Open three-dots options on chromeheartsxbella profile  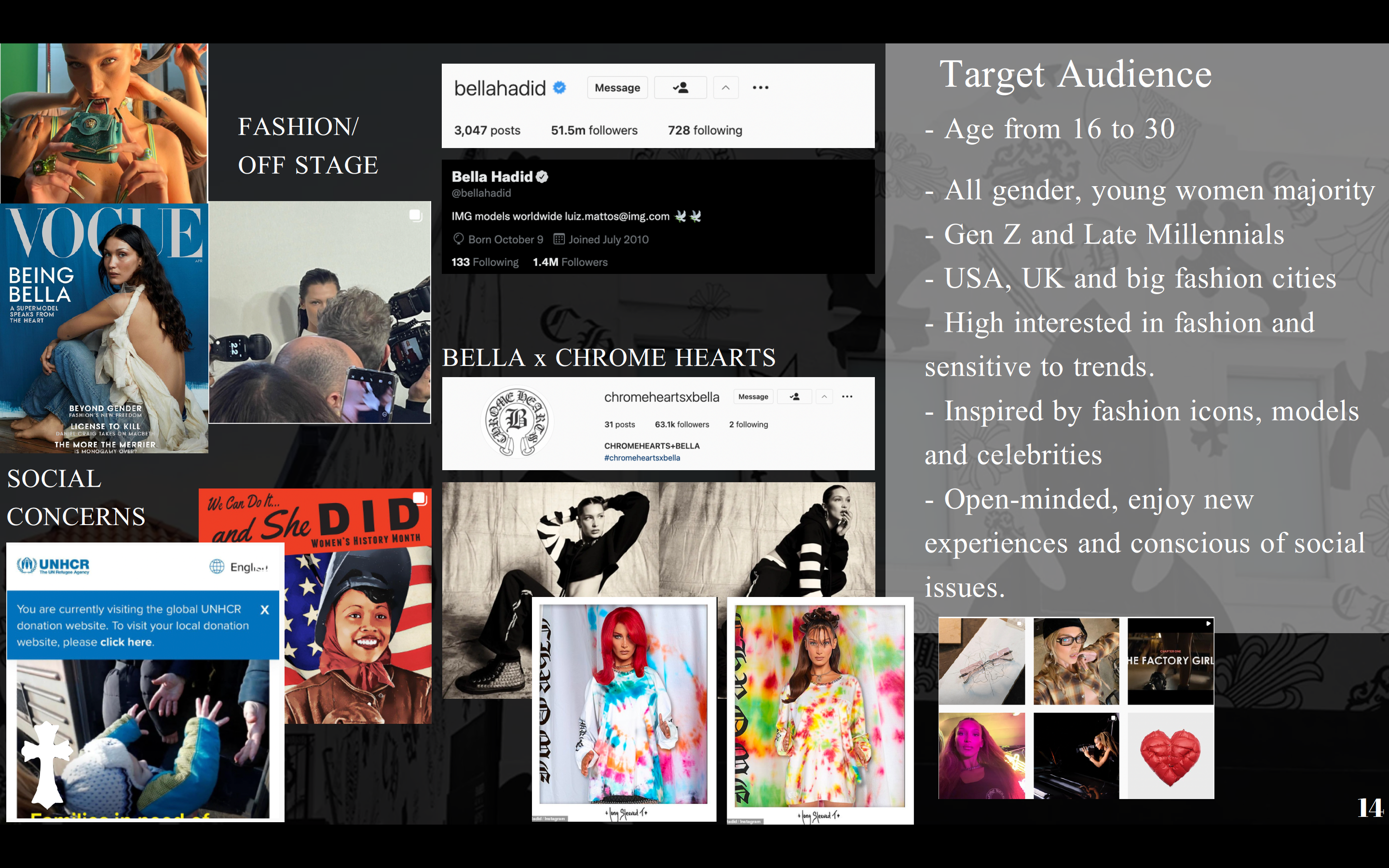pos(847,397)
